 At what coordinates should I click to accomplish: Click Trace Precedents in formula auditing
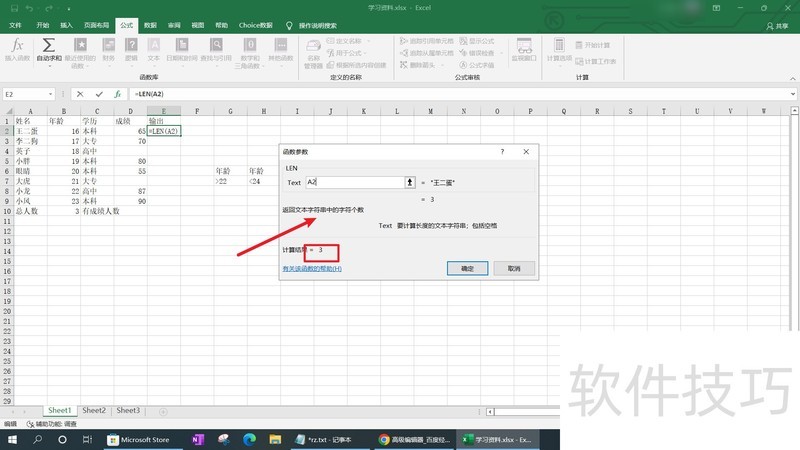[427, 41]
